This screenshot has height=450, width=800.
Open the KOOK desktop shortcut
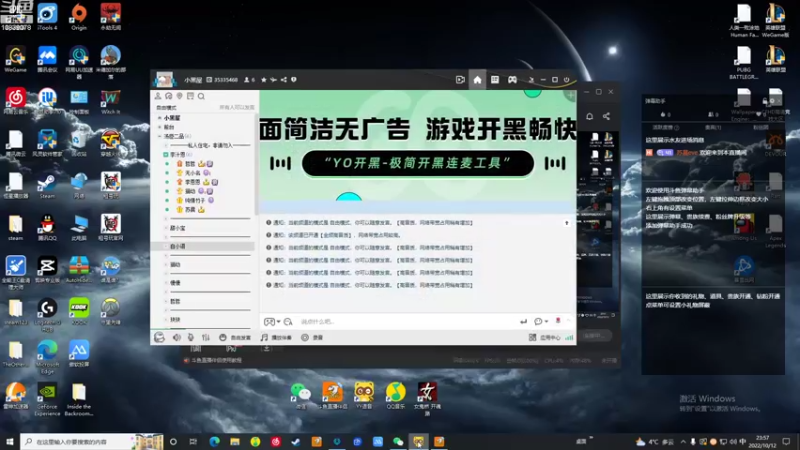coord(79,311)
